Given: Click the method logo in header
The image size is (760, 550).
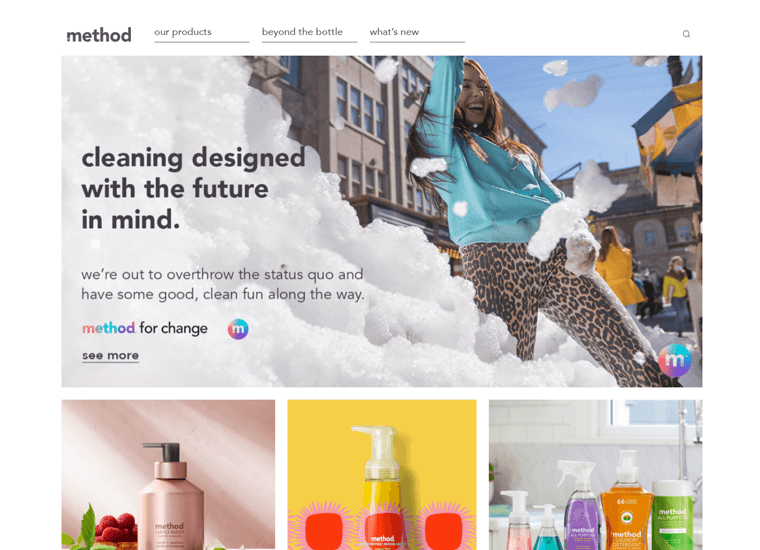Looking at the screenshot, I should (99, 35).
